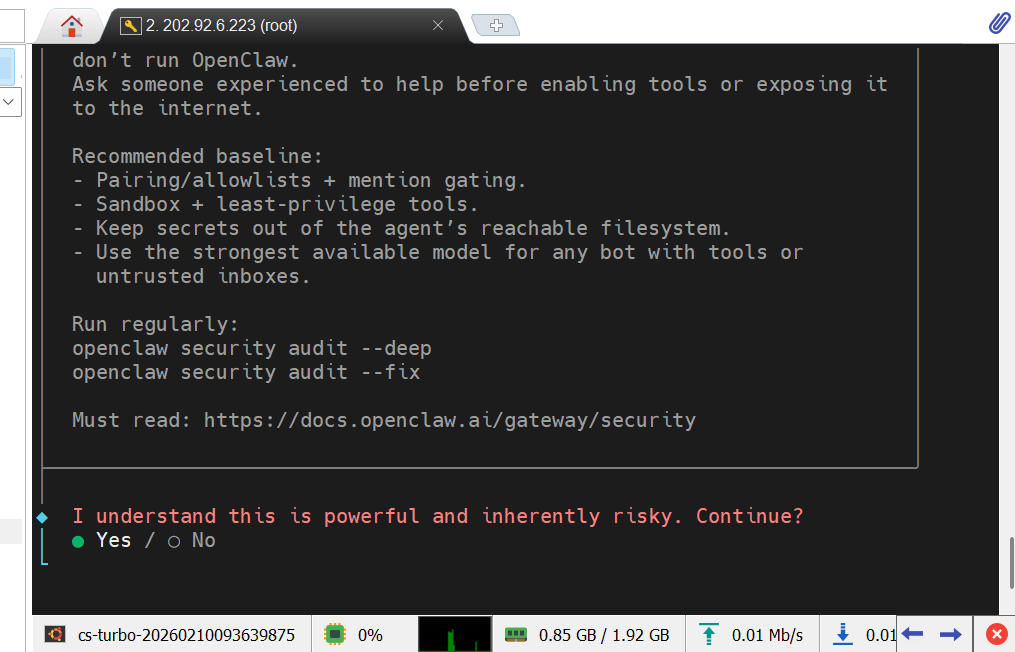This screenshot has width=1015, height=652.
Task: Close the 202.92.6.223 (root) tab
Action: [x=438, y=25]
